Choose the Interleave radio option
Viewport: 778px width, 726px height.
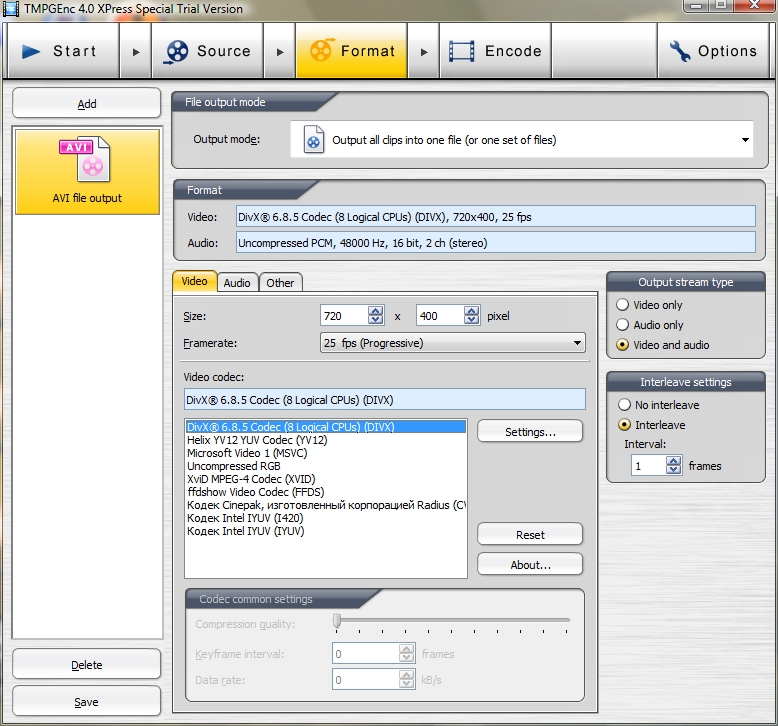[x=624, y=425]
